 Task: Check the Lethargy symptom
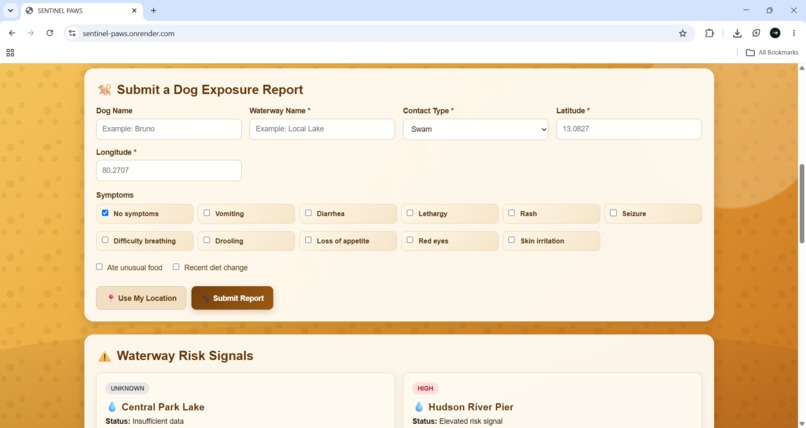tap(410, 213)
